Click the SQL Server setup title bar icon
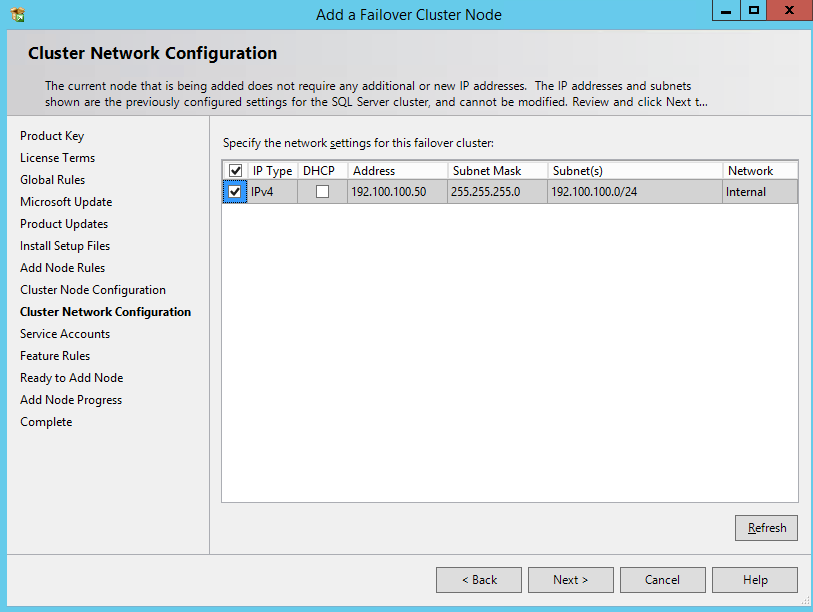813x612 pixels. click(x=17, y=14)
